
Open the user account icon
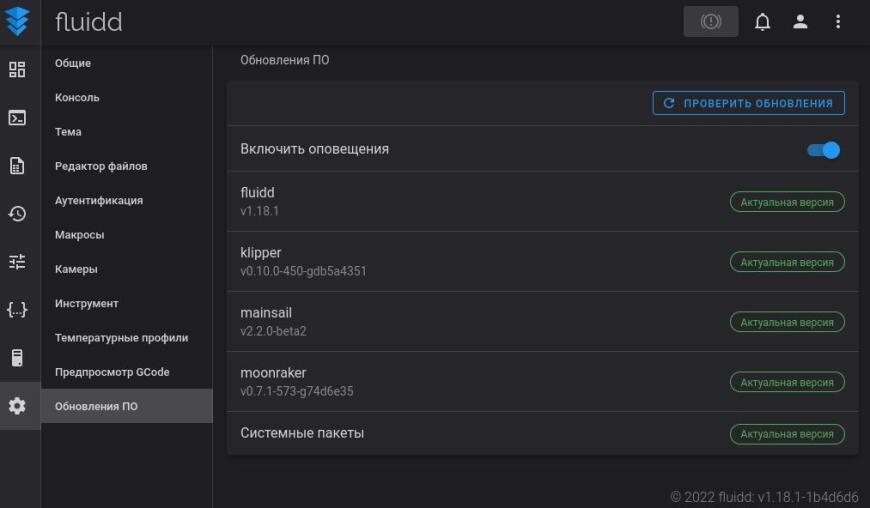pyautogui.click(x=800, y=22)
